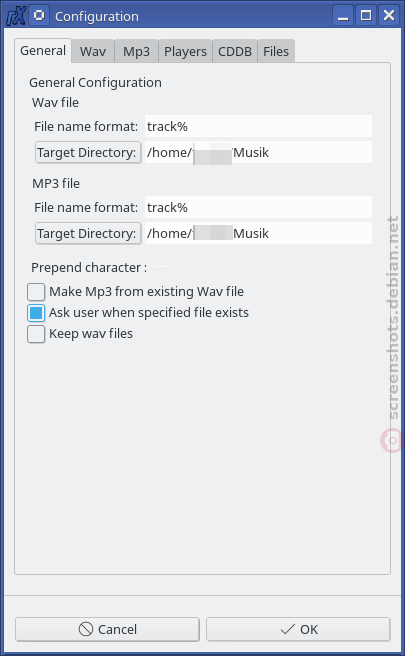Viewport: 405px width, 656px height.
Task: Click the Cancel button
Action: pyautogui.click(x=107, y=629)
